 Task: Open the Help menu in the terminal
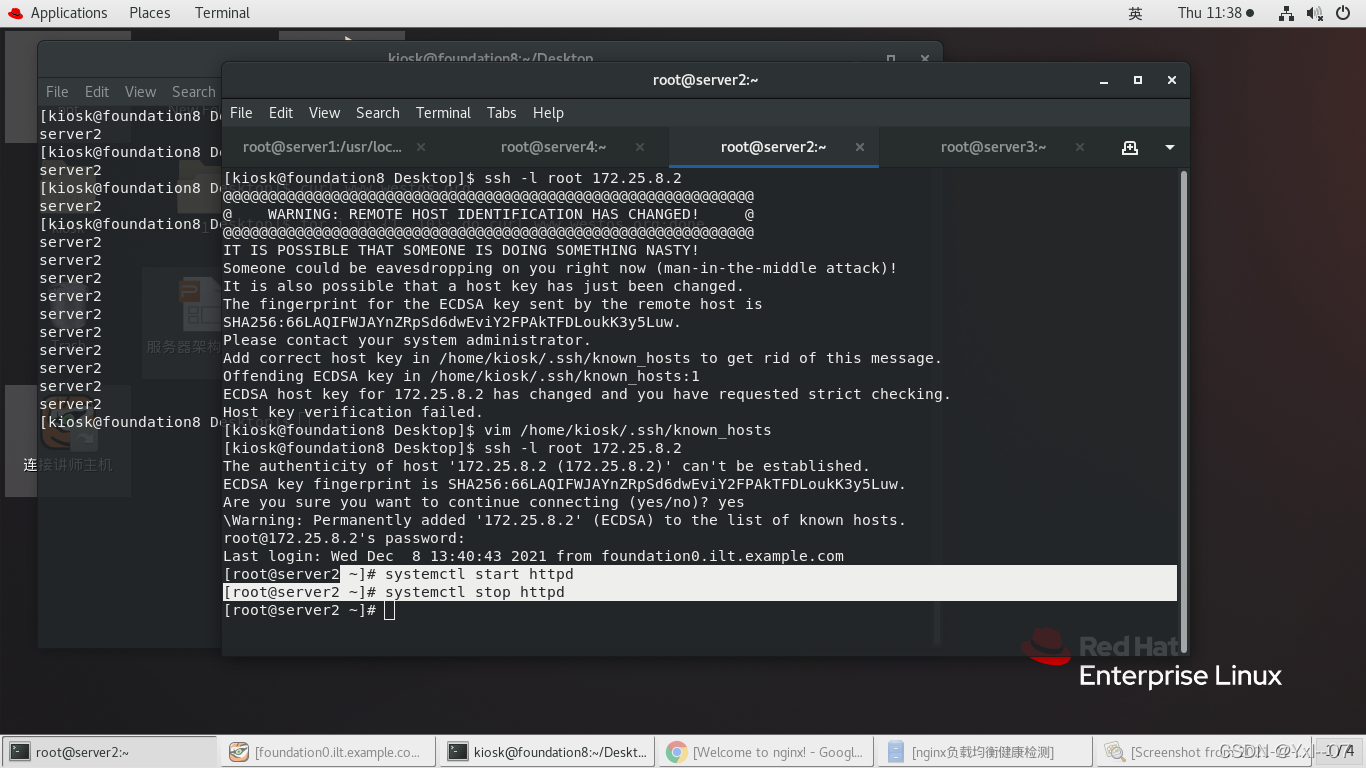[548, 113]
